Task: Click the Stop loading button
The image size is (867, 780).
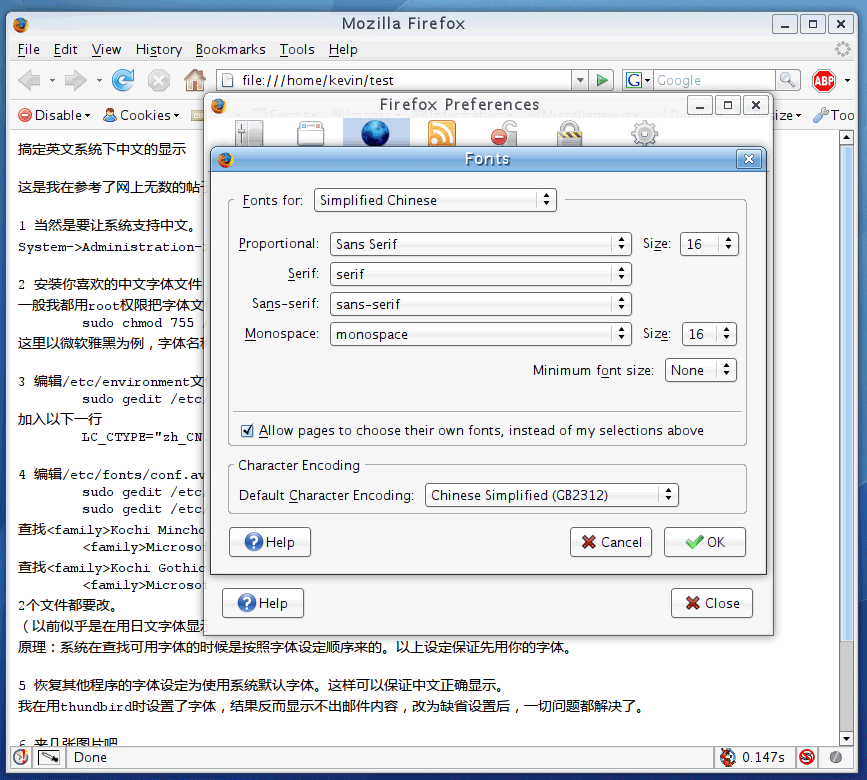Action: tap(159, 81)
